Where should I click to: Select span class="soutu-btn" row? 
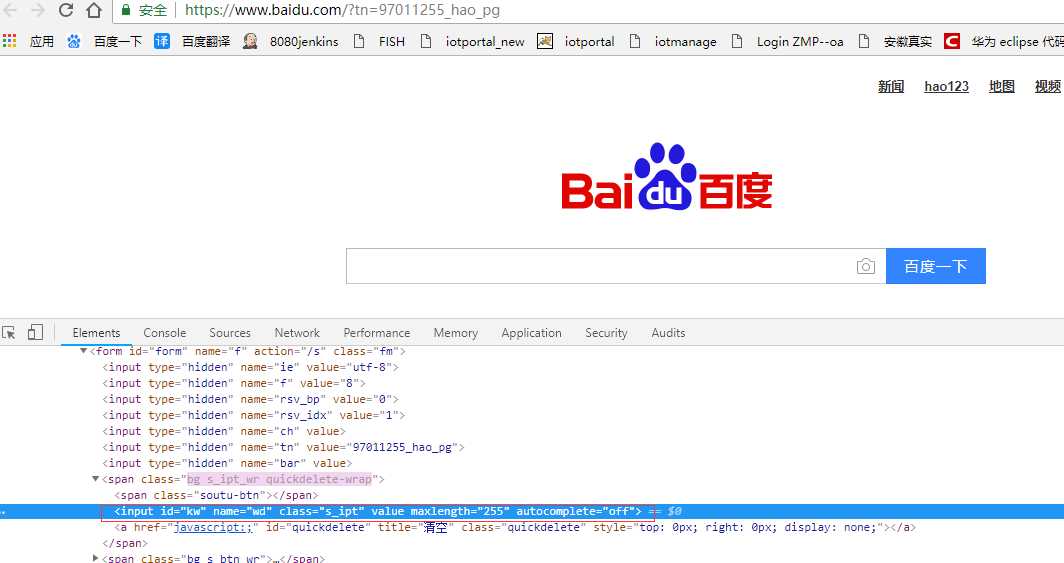coord(216,495)
